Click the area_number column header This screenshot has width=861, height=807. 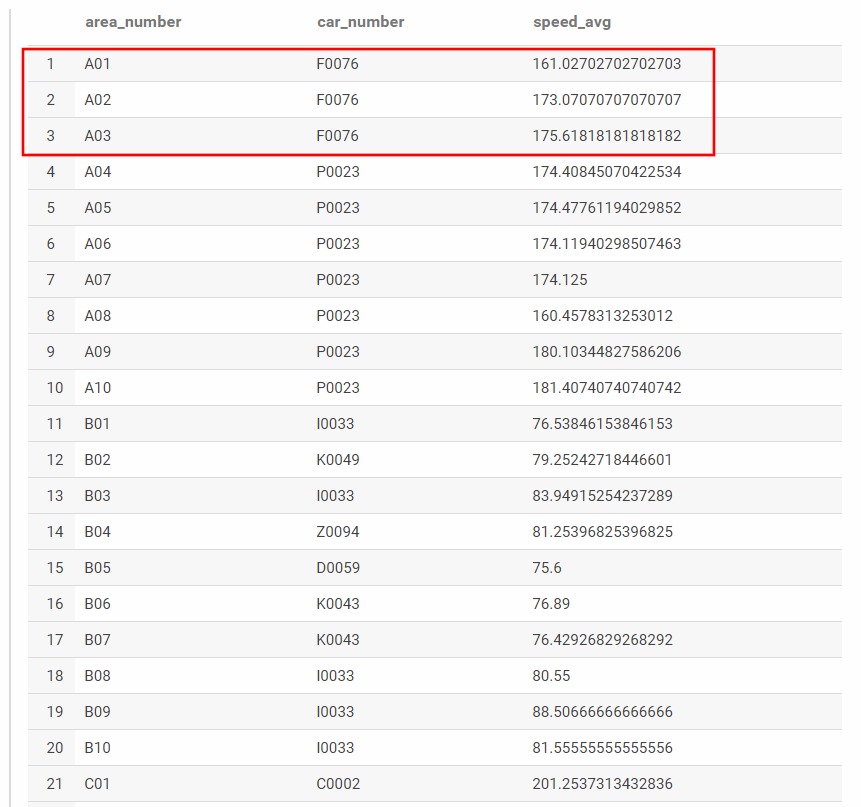coord(133,22)
